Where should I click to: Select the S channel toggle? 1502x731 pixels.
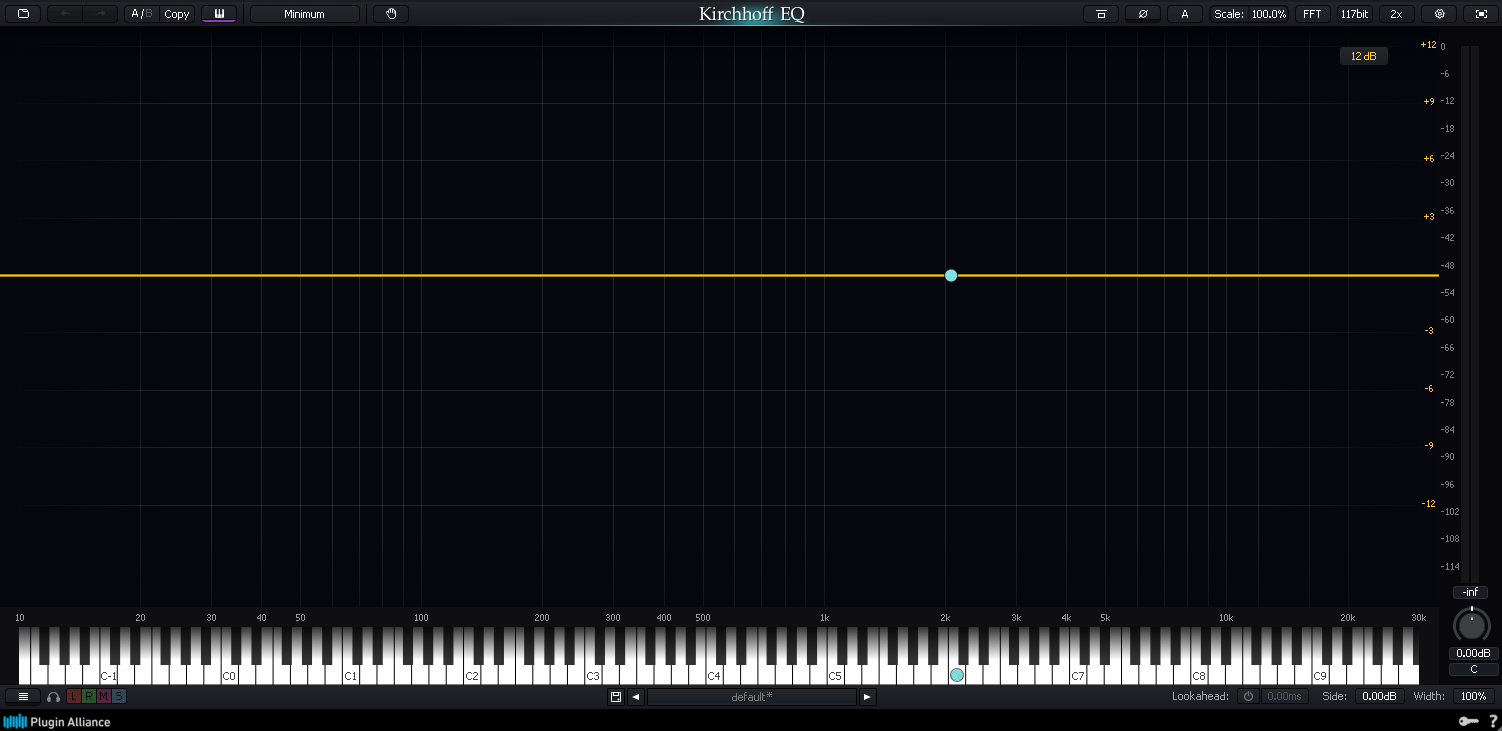(x=117, y=697)
